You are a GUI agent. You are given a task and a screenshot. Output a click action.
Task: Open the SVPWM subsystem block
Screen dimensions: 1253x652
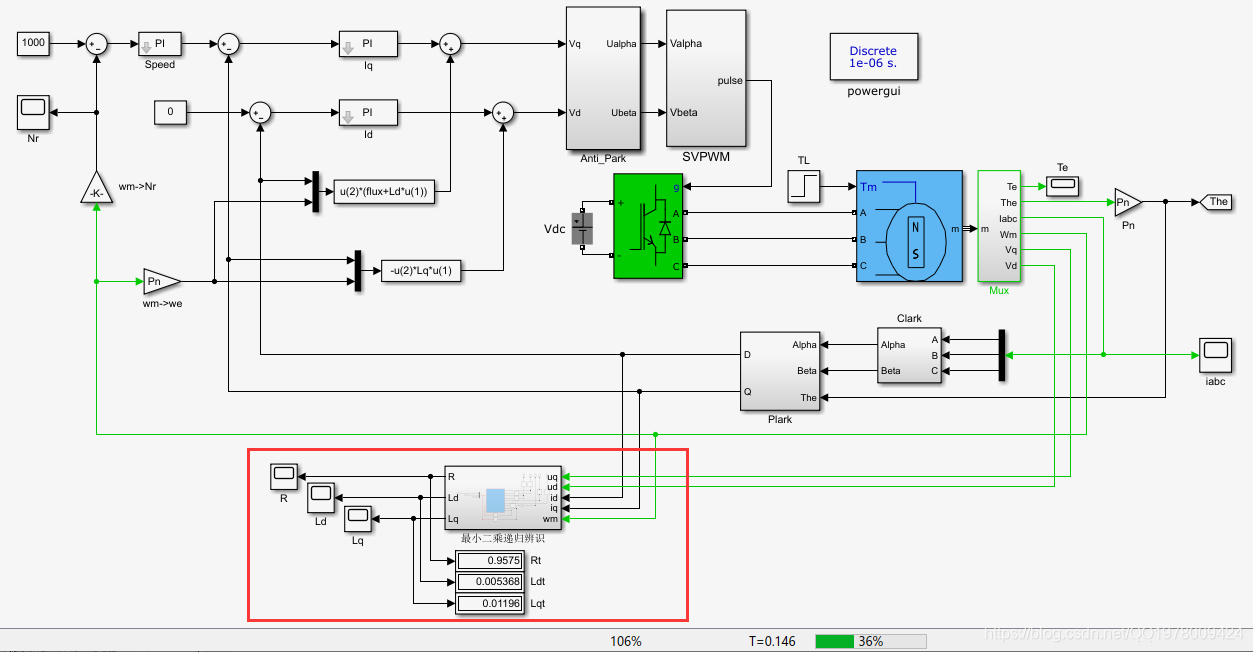(x=707, y=78)
